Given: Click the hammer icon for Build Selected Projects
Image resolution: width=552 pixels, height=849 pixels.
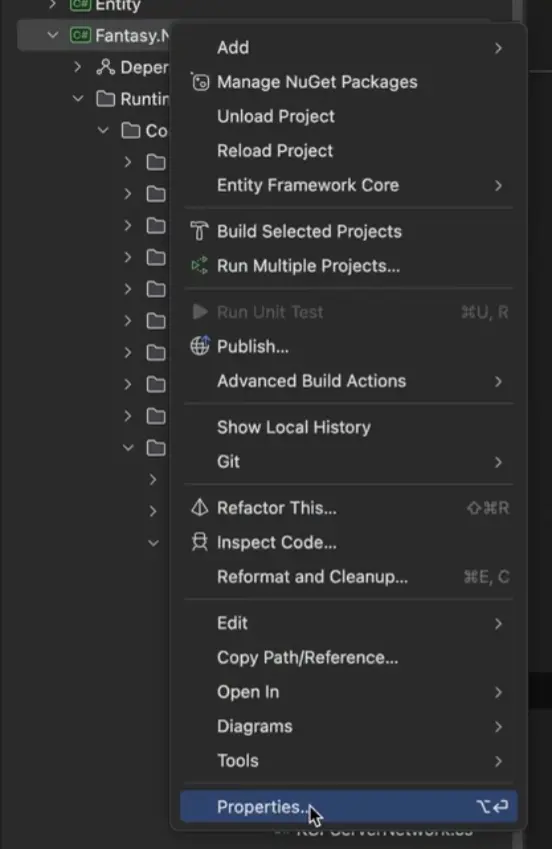Looking at the screenshot, I should click(199, 231).
